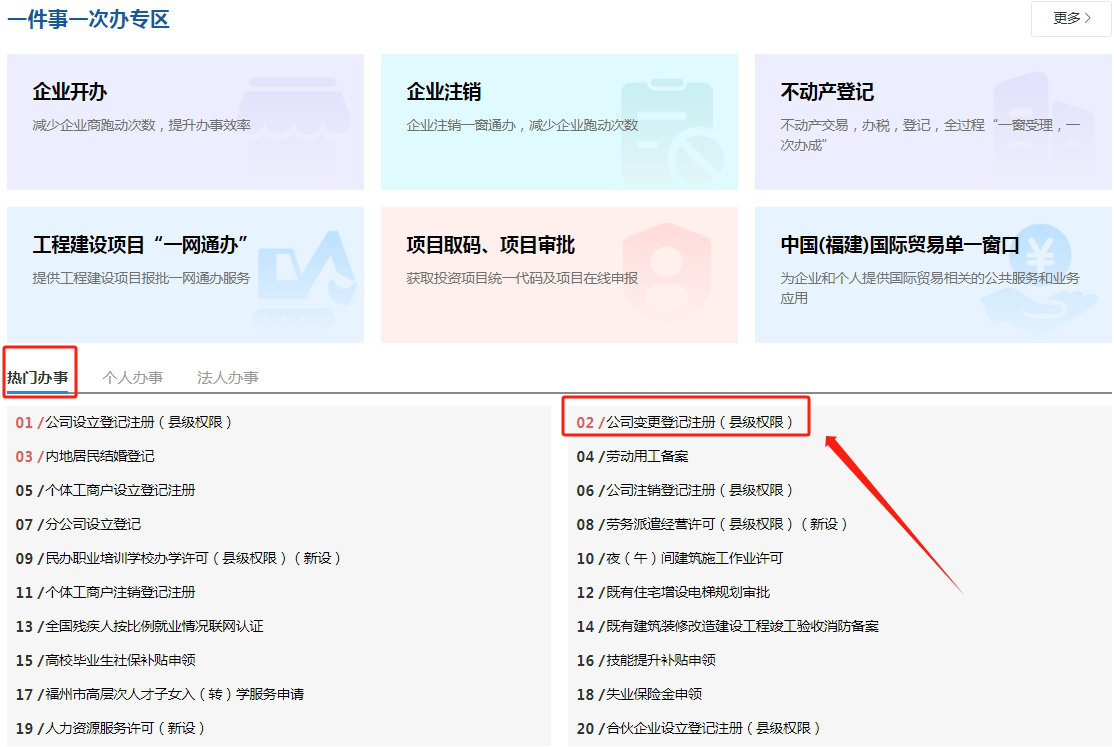Select 高校毕业生社保补贴申领 link

click(120, 660)
